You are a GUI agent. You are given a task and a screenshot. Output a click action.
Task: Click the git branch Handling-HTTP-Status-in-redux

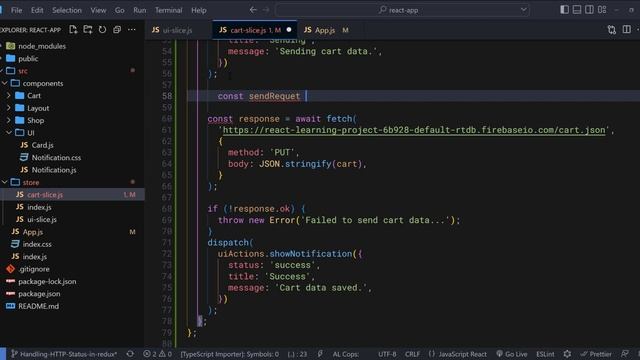coord(64,354)
